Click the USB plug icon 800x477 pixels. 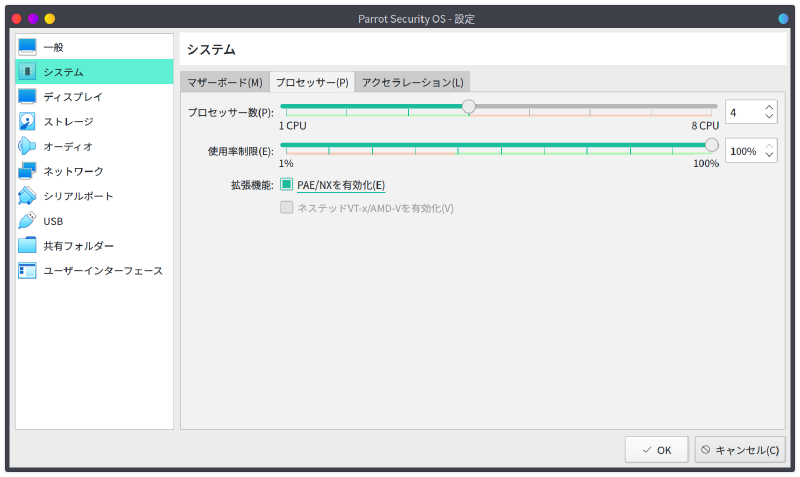pyautogui.click(x=27, y=221)
